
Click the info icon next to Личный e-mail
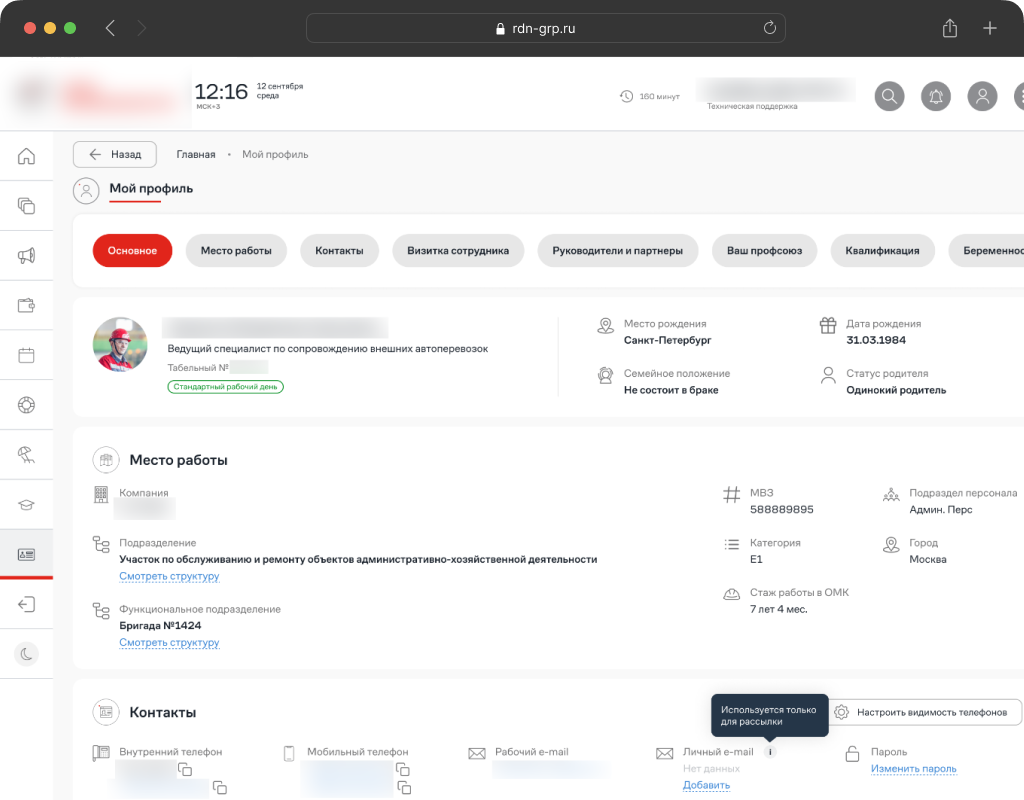click(769, 752)
